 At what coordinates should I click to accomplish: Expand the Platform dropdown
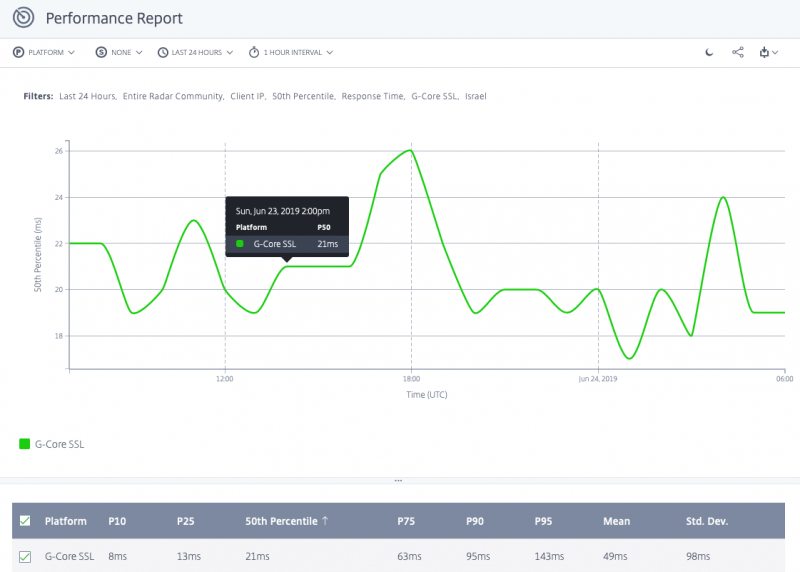(x=52, y=52)
